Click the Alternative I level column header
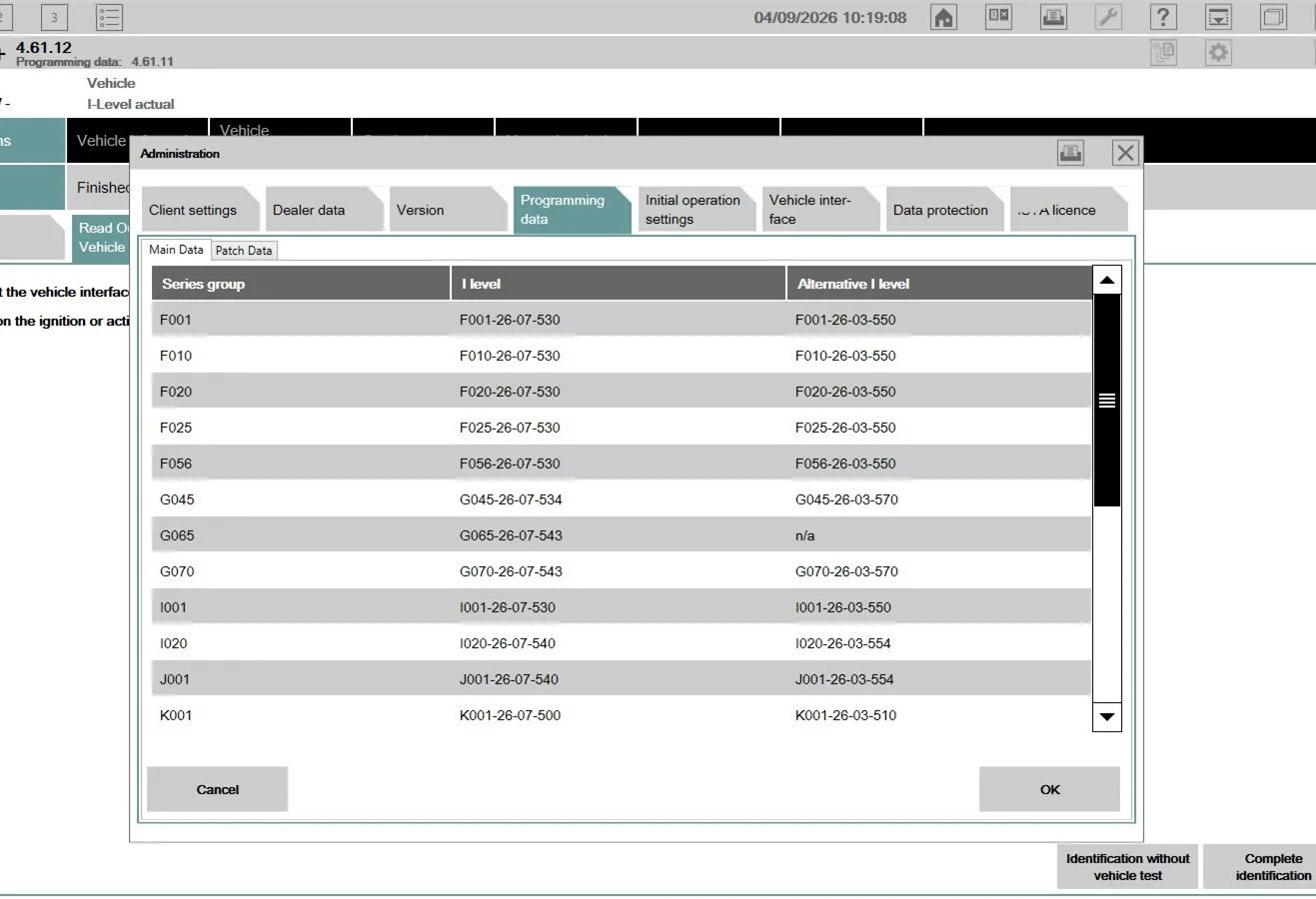The width and height of the screenshot is (1316, 899). [x=939, y=284]
